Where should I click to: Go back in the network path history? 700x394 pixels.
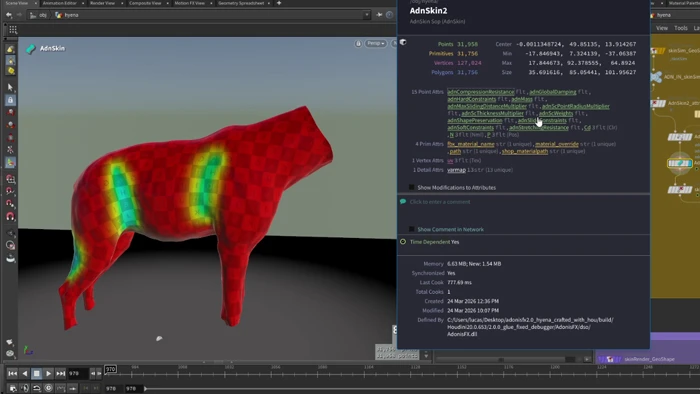9,15
